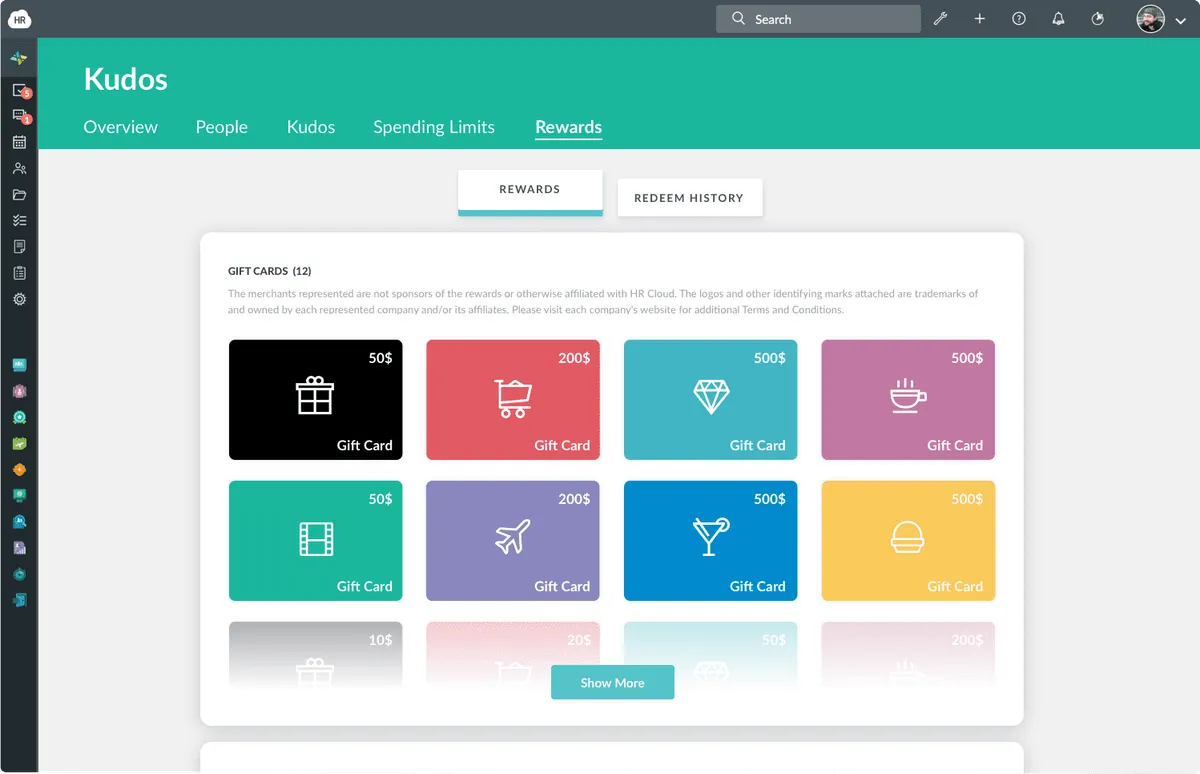Click the Search input field

pos(818,19)
